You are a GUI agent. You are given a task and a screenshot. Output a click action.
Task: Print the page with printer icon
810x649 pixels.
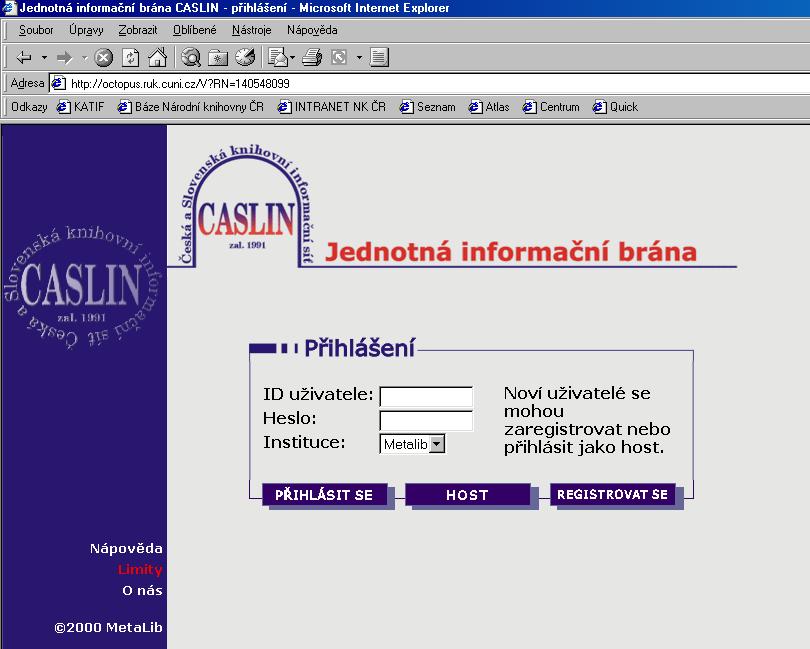point(312,57)
